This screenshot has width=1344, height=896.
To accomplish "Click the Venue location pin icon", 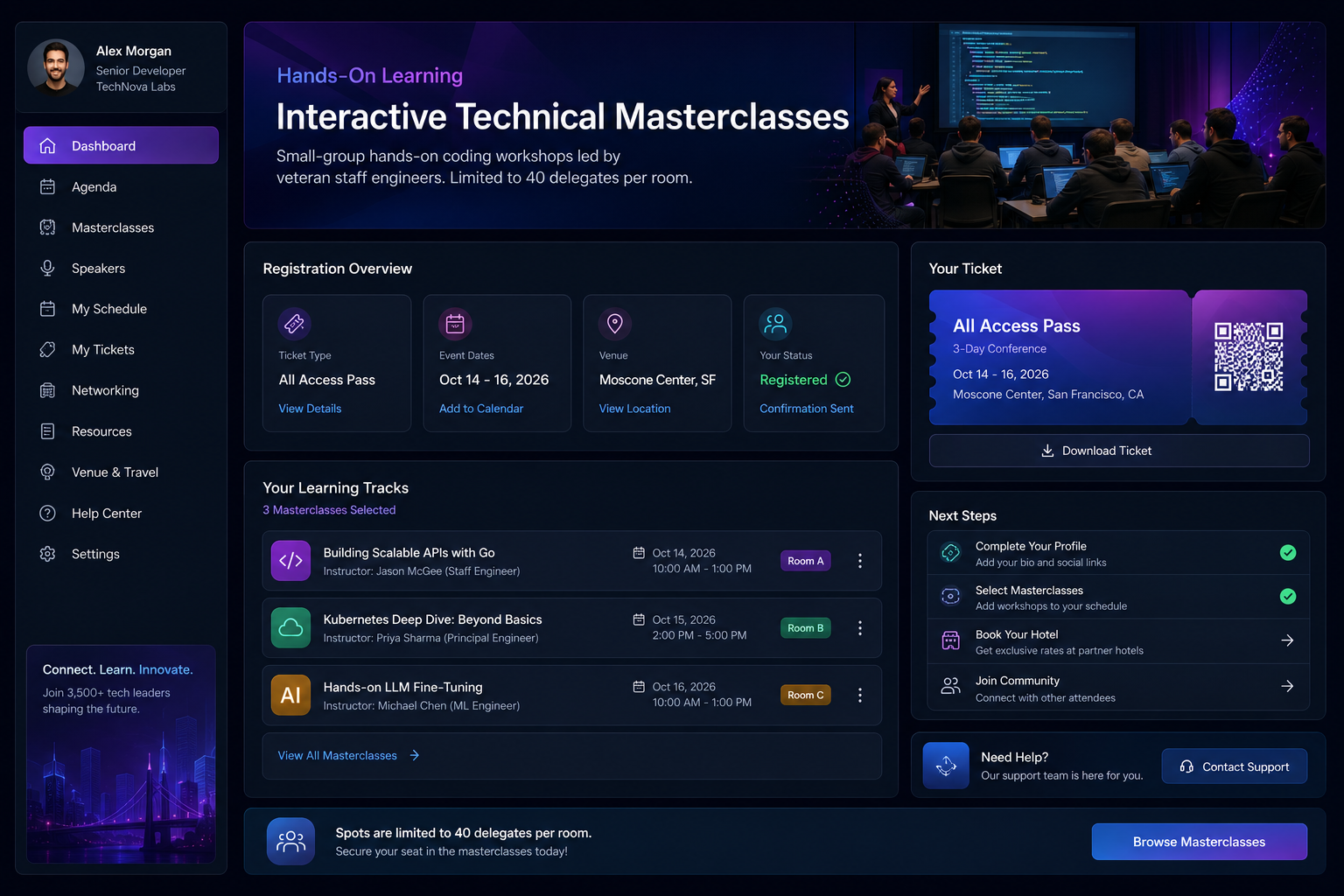I will (615, 324).
